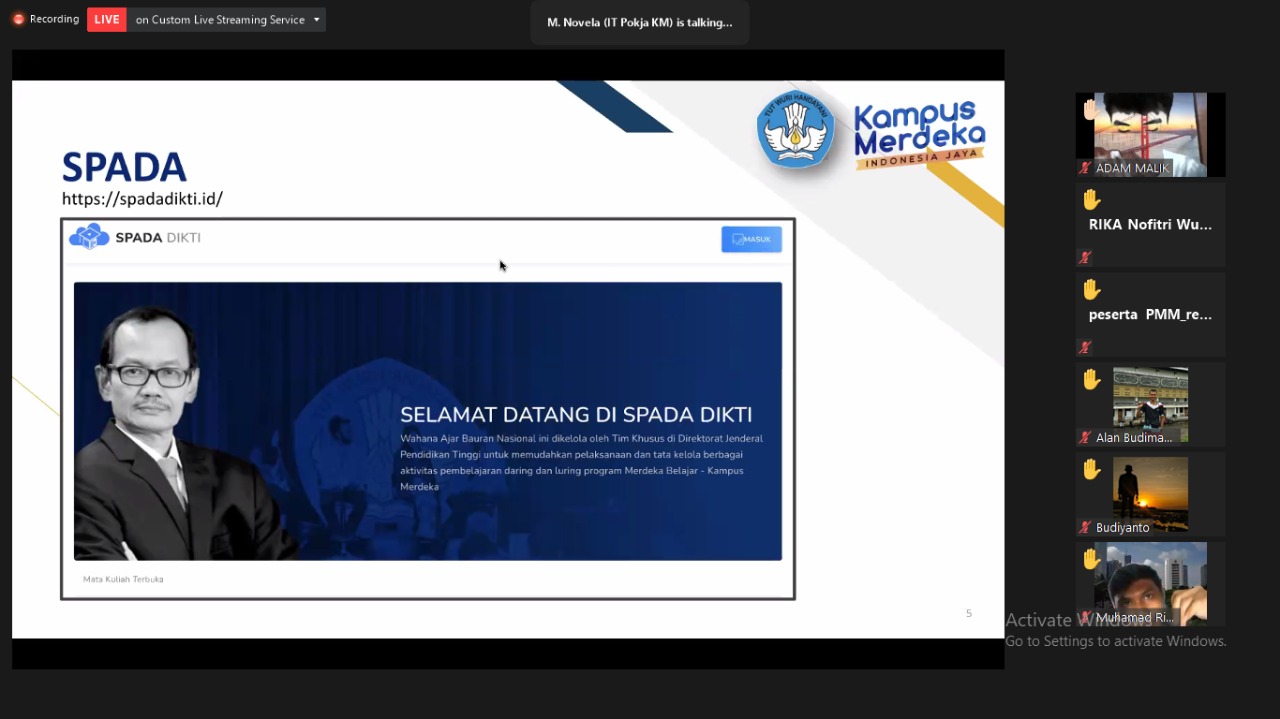
Task: Click raised hand icon on RIKA Nofitri tile
Action: pyautogui.click(x=1091, y=199)
